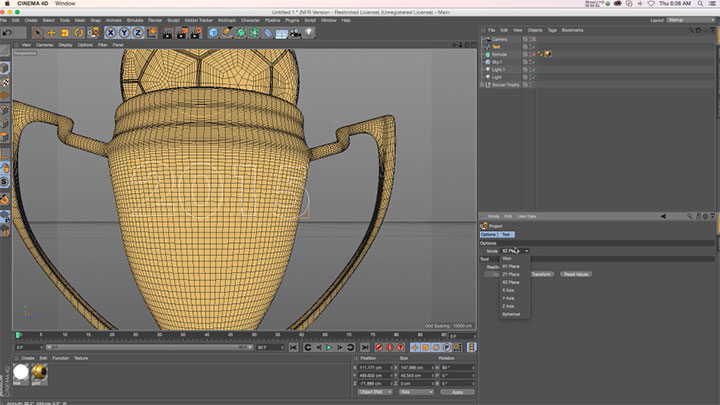Open viewport Display menu
This screenshot has width=720, height=405.
[x=65, y=45]
